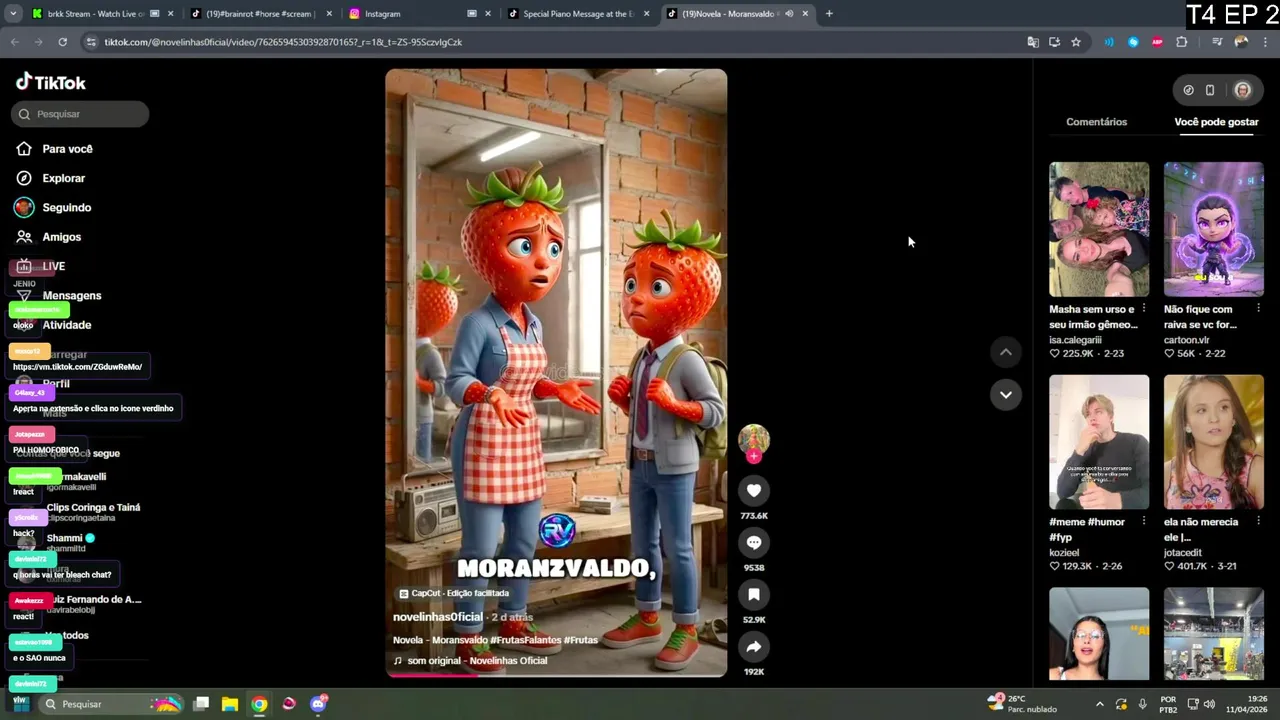Open more options for Não fique video

tap(1258, 308)
